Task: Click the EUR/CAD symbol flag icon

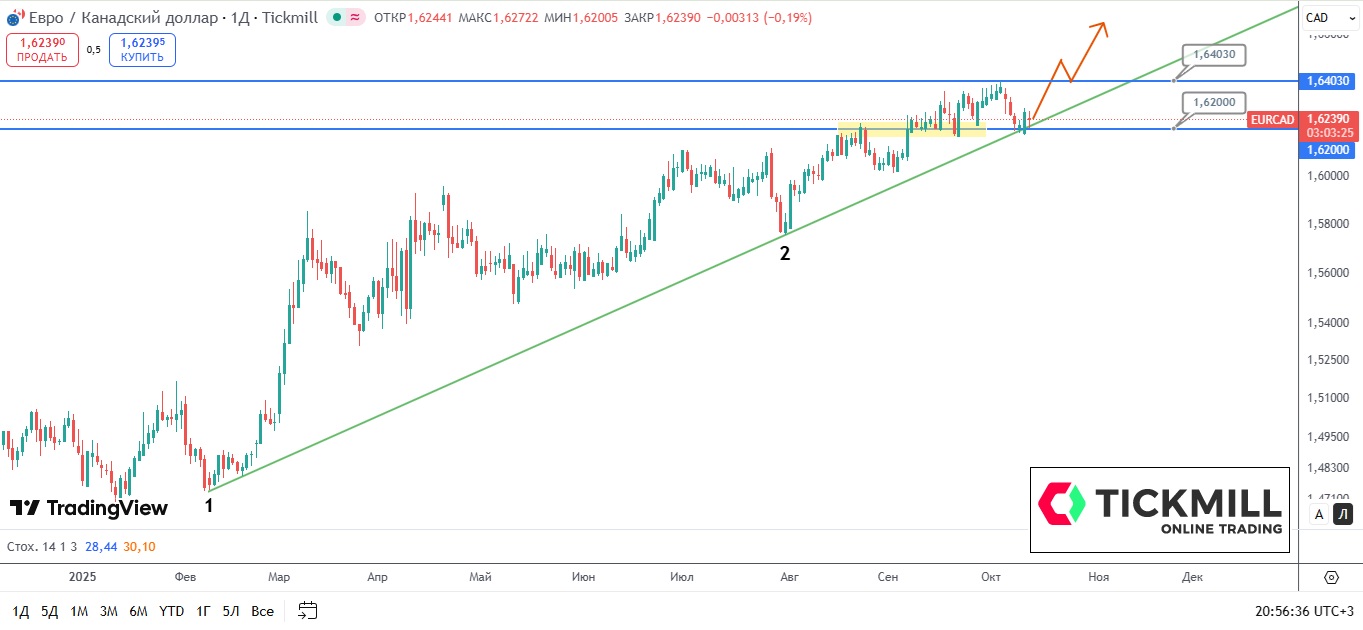Action: [x=14, y=18]
